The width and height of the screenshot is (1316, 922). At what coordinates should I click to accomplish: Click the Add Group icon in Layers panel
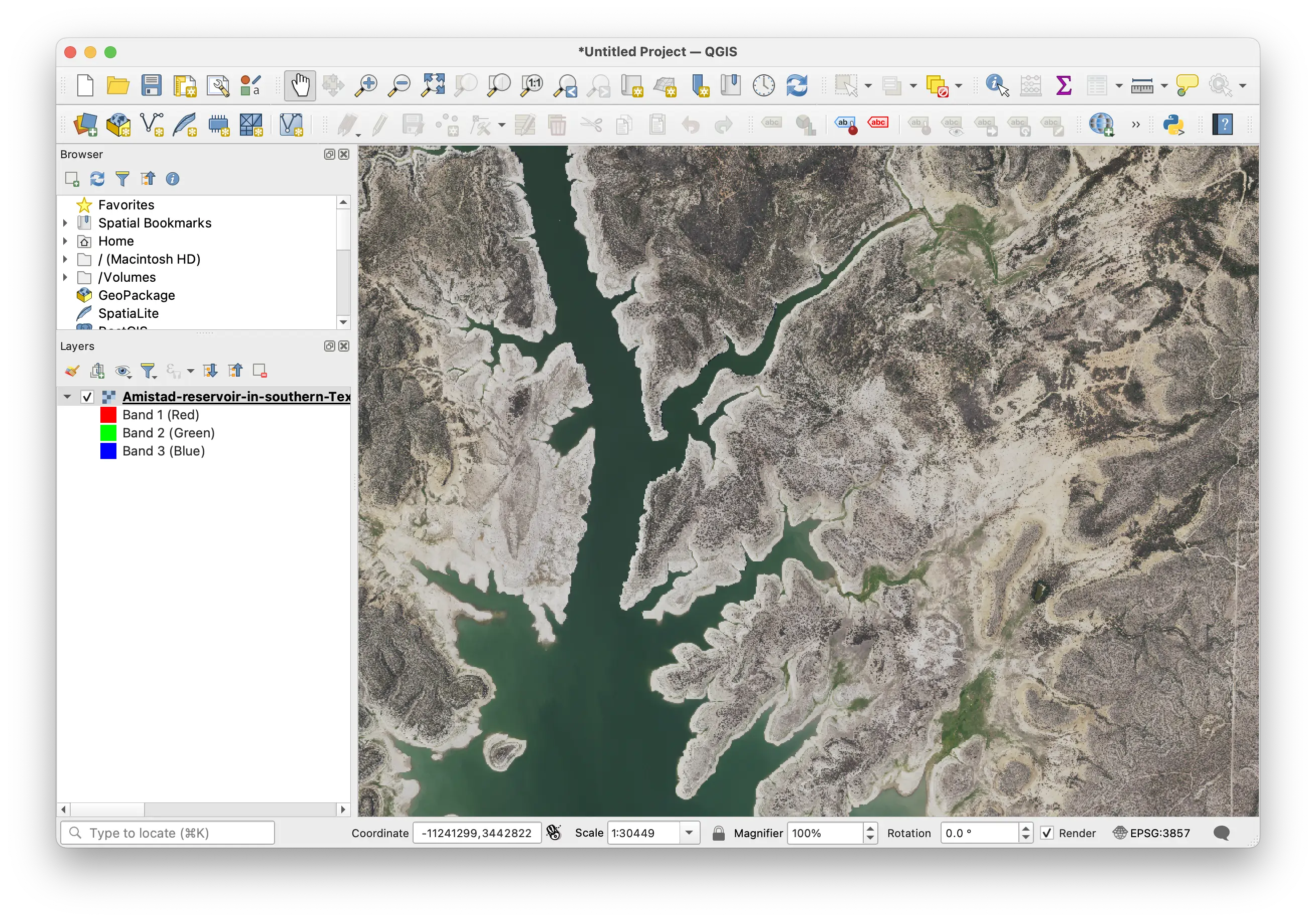click(x=97, y=371)
